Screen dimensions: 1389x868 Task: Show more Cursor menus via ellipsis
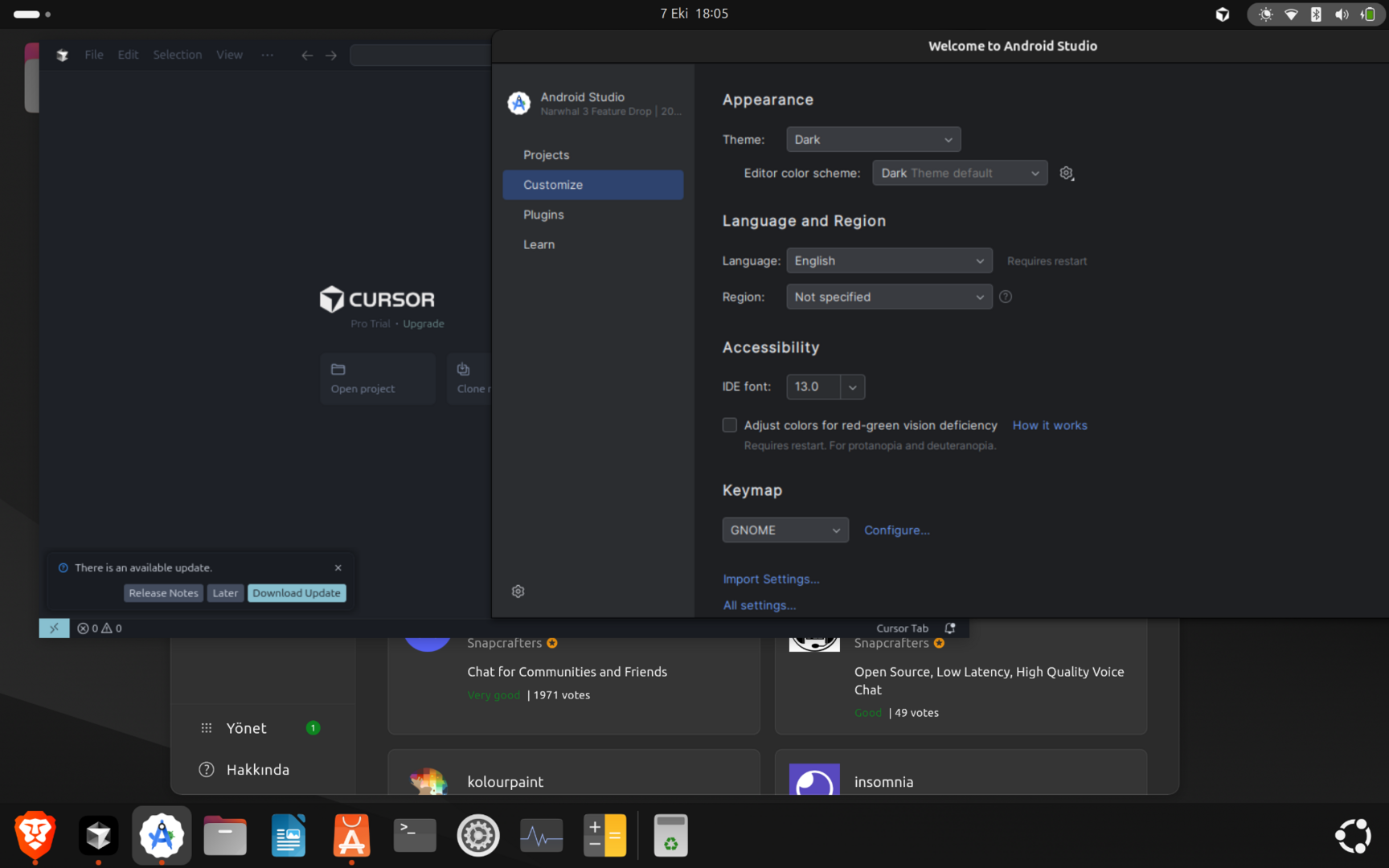click(x=268, y=55)
